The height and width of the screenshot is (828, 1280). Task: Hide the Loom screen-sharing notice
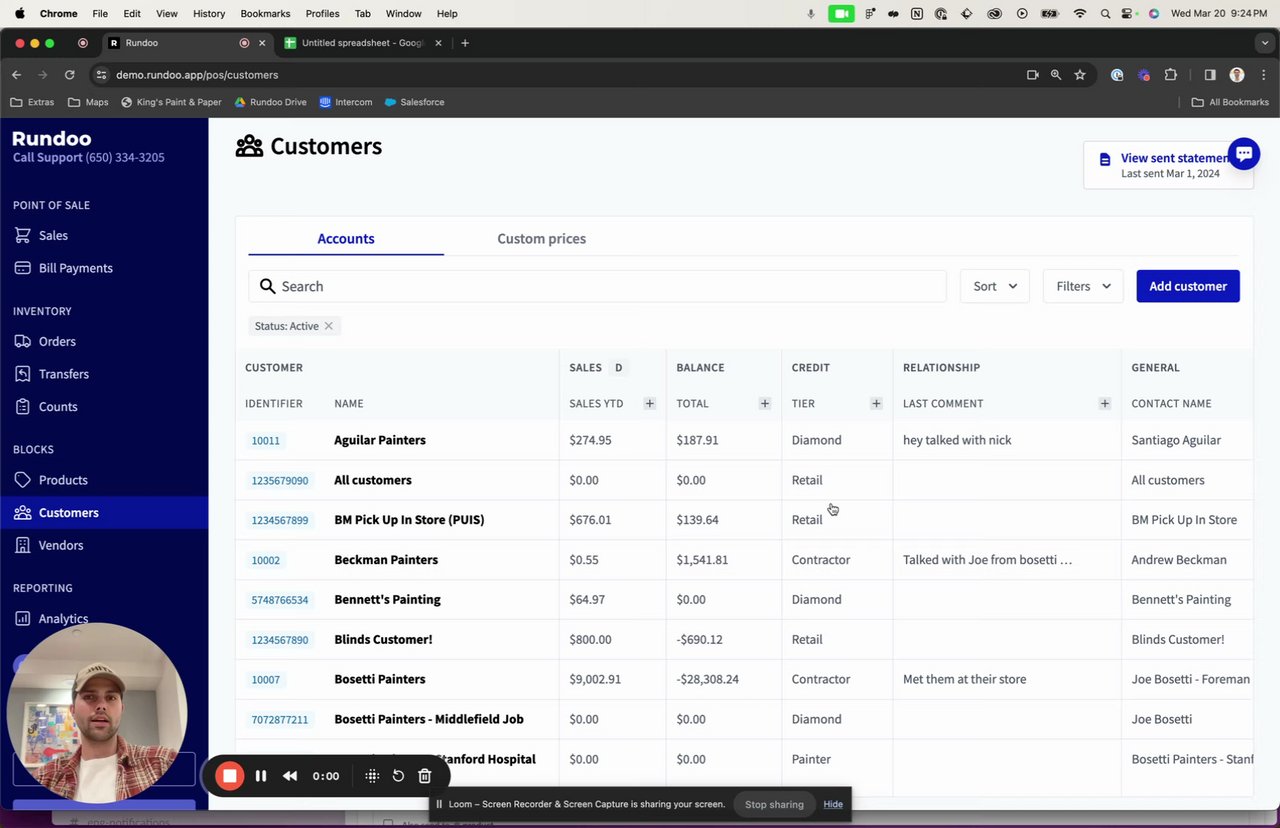tap(833, 804)
